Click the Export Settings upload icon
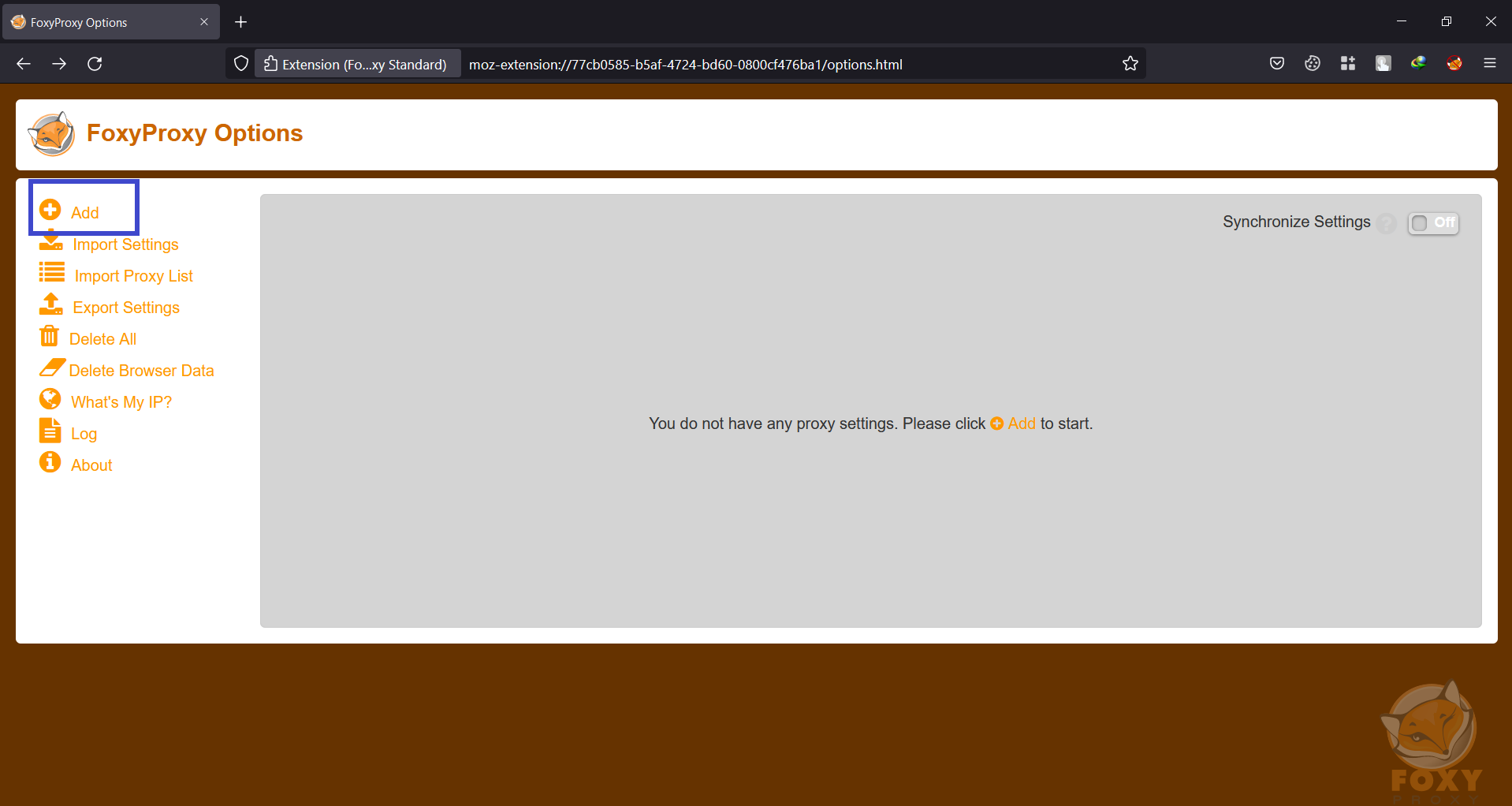Image resolution: width=1512 pixels, height=806 pixels. point(51,304)
